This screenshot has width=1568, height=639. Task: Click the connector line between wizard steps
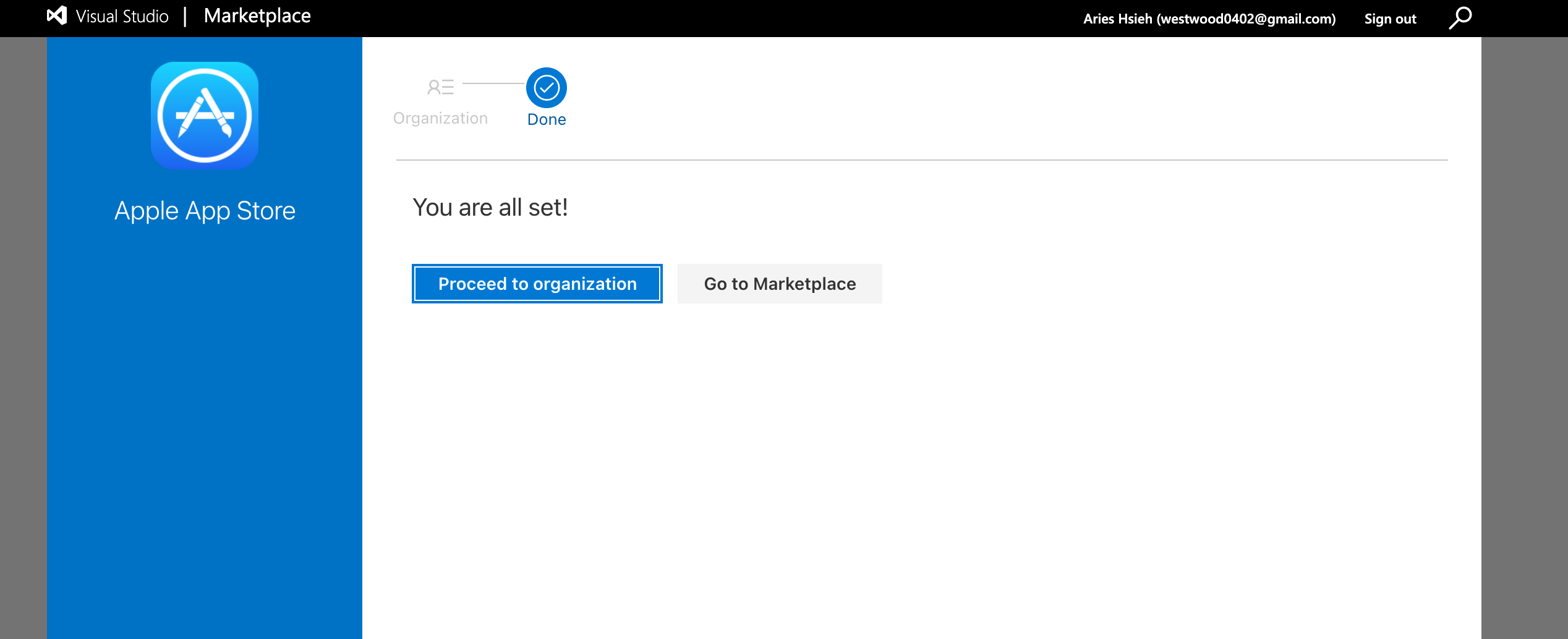pyautogui.click(x=493, y=83)
